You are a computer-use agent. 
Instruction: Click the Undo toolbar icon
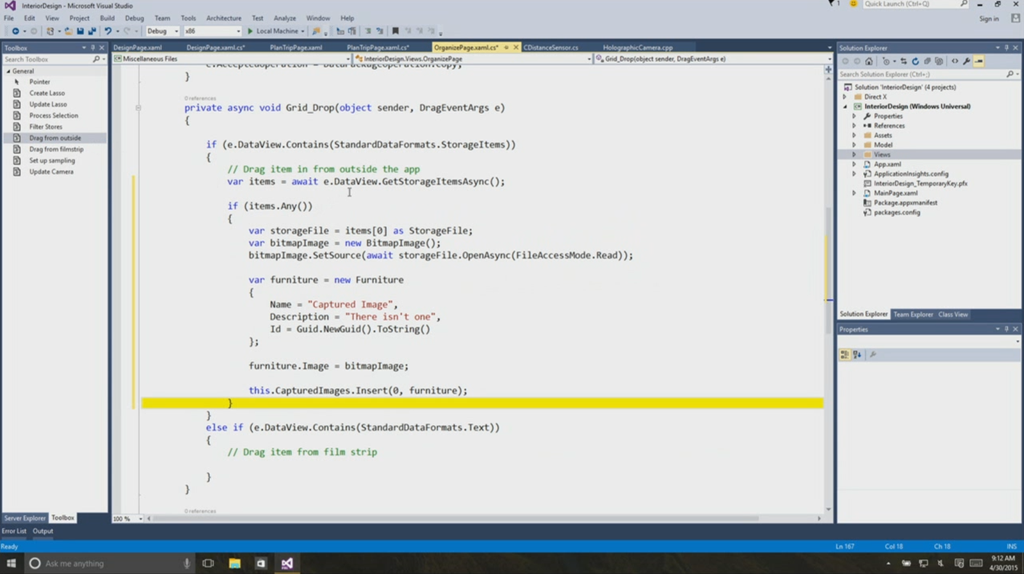108,31
